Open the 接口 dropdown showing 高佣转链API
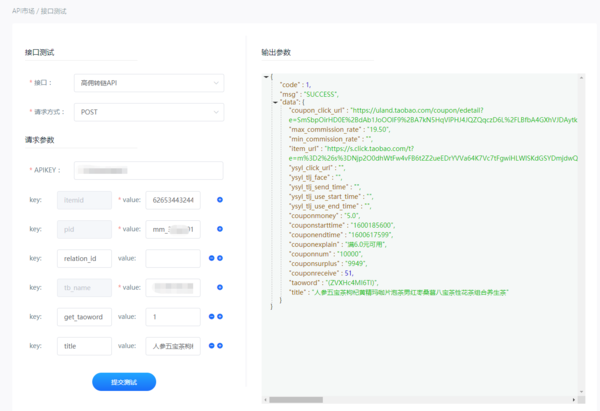The image size is (600, 411). pyautogui.click(x=148, y=83)
